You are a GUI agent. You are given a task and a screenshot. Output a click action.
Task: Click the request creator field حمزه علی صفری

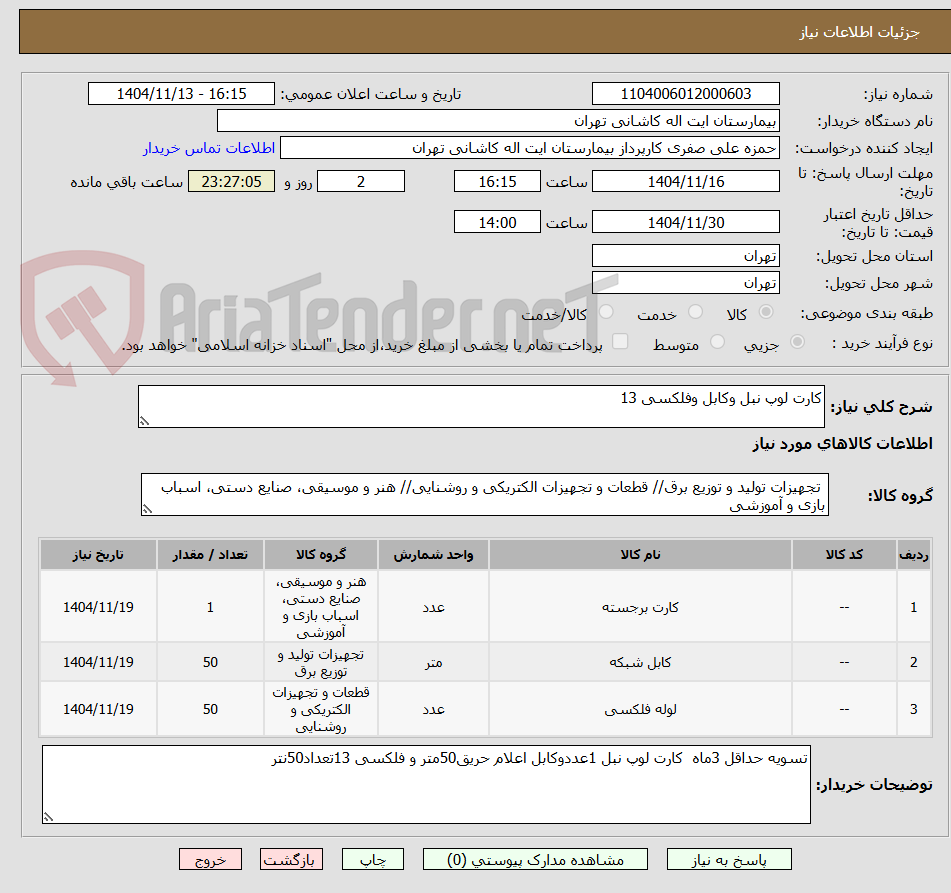[x=529, y=148]
